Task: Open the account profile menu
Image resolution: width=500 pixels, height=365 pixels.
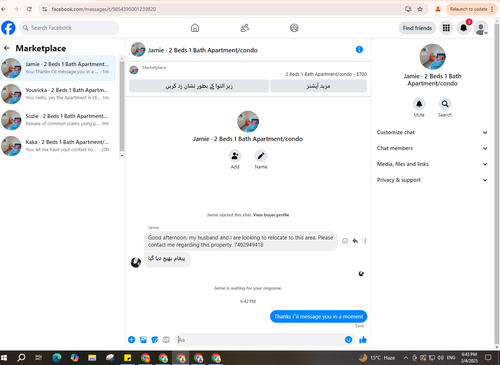Action: [481, 28]
